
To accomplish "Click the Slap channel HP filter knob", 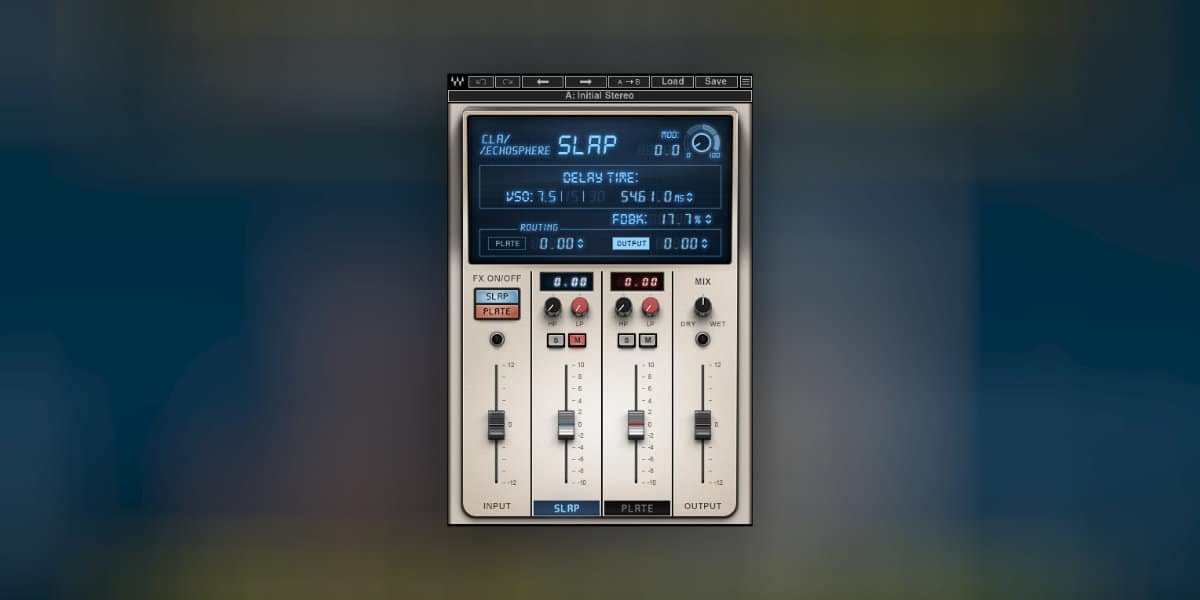I will pyautogui.click(x=553, y=307).
